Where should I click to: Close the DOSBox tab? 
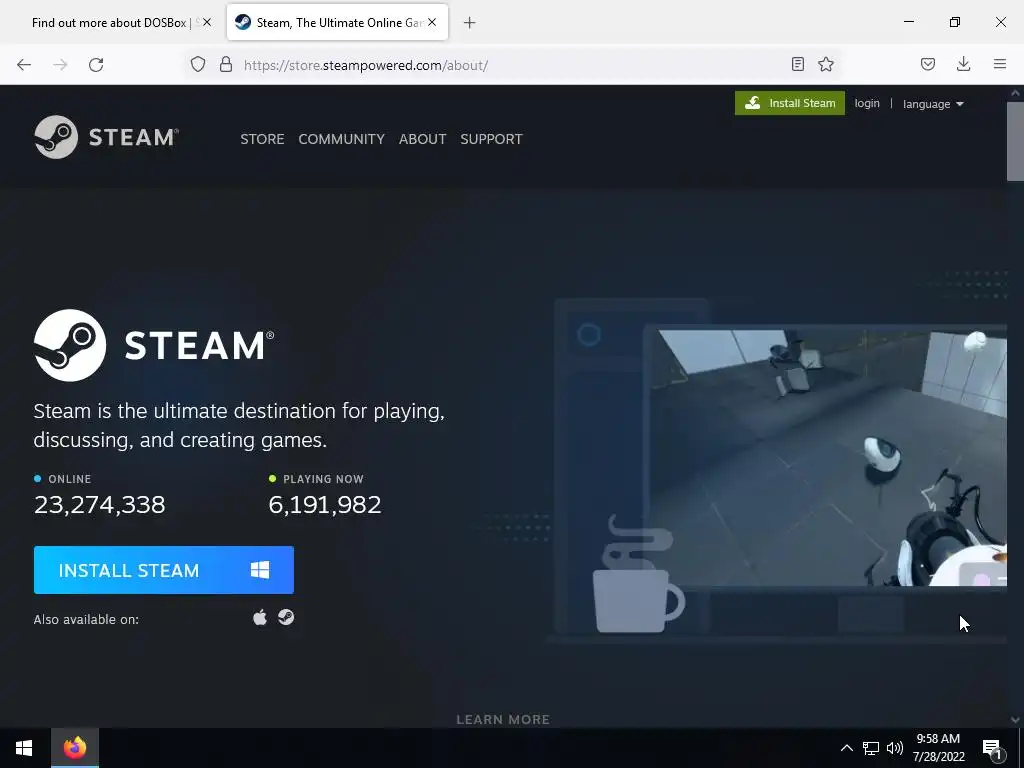tap(207, 22)
